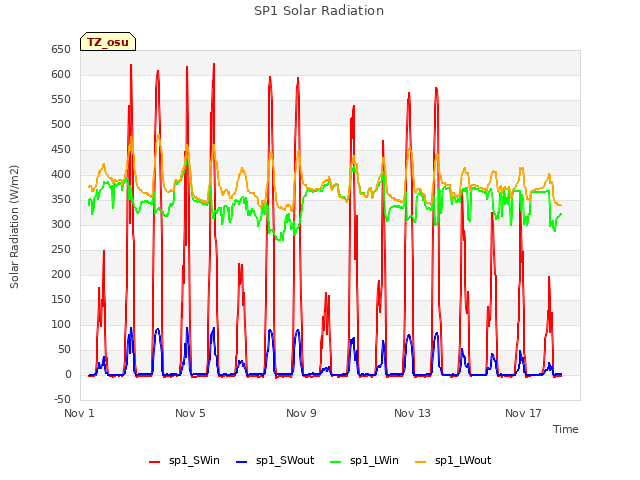This screenshot has height=480, width=640.
Task: Click the 500 y-axis tick label
Action: tap(61, 124)
